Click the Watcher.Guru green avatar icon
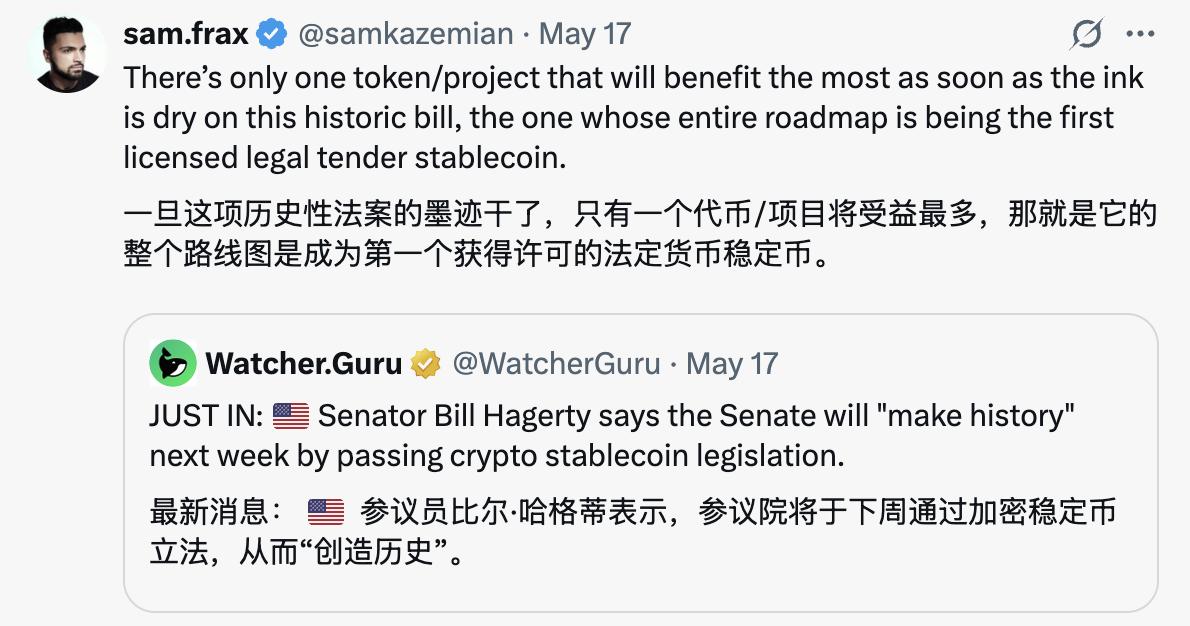The height and width of the screenshot is (626, 1190). [x=173, y=363]
